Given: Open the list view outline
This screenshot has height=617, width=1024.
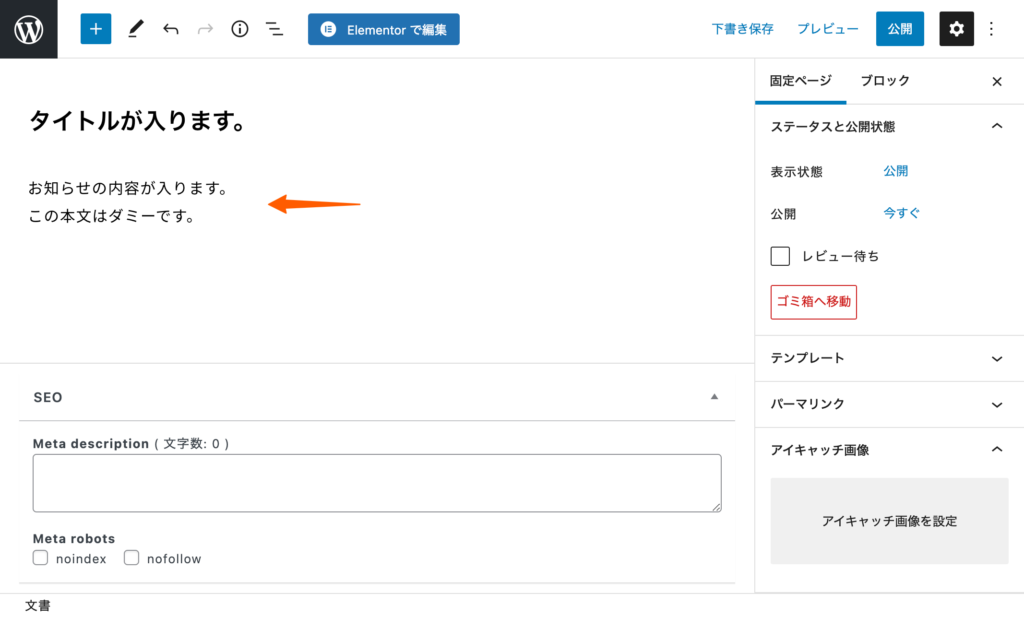Looking at the screenshot, I should coord(274,29).
